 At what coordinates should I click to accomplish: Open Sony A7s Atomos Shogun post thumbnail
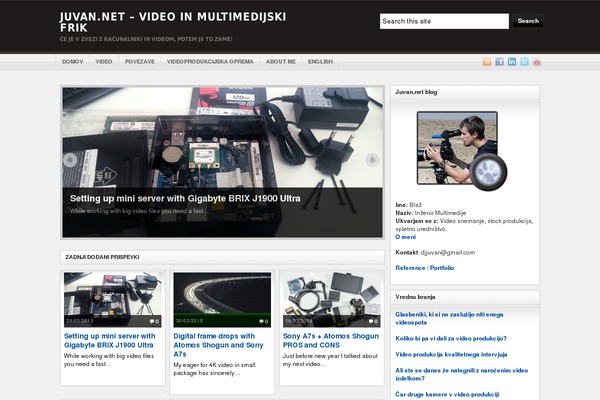coord(331,300)
